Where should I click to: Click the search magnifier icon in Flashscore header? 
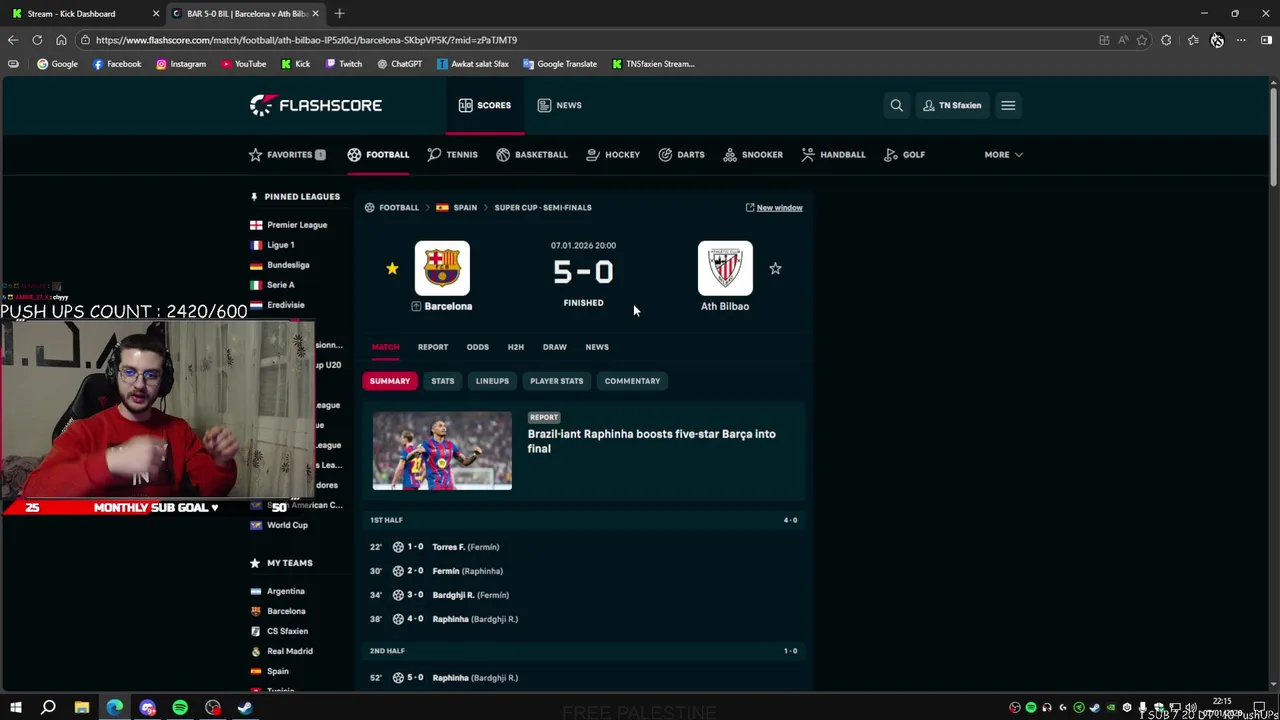coord(896,105)
